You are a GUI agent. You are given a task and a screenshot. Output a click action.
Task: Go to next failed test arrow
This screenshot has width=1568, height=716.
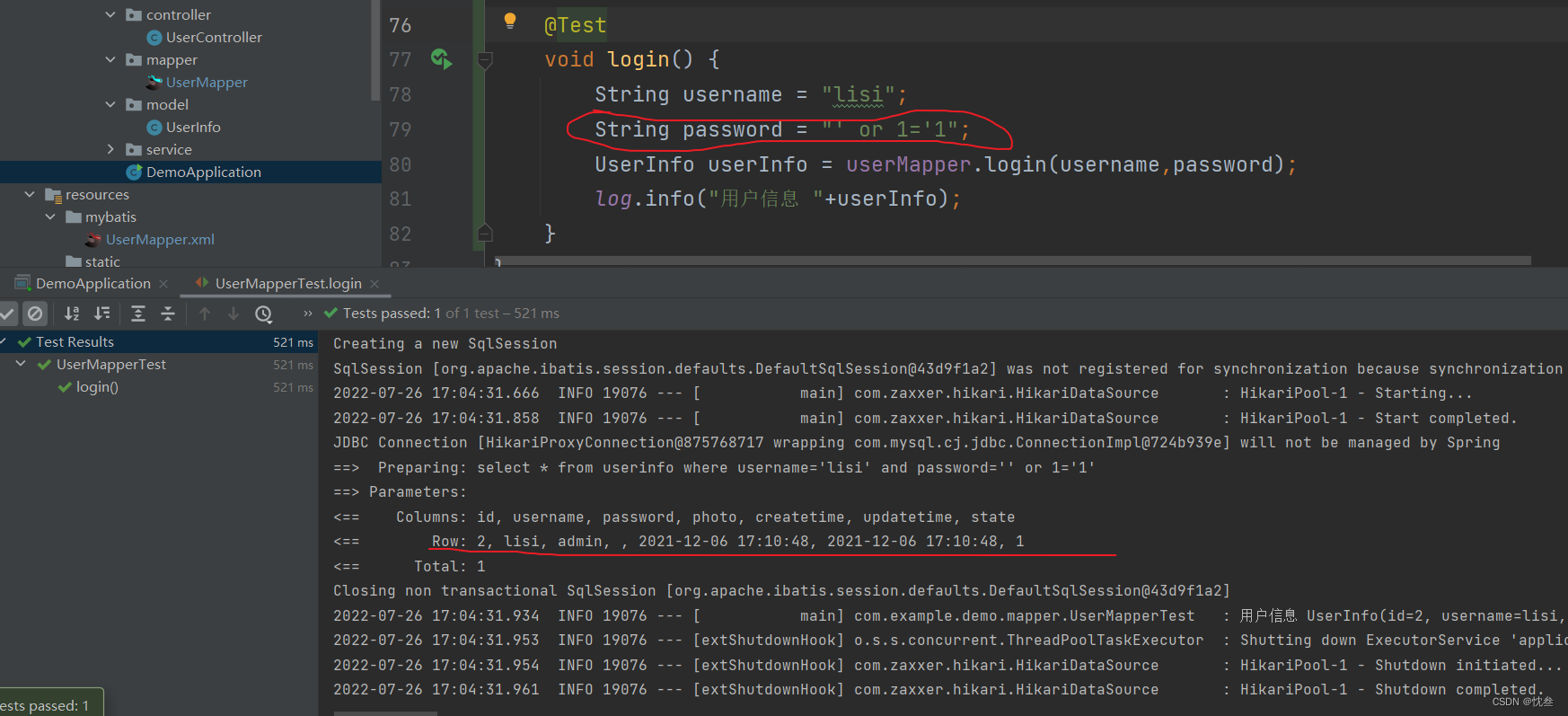233,314
